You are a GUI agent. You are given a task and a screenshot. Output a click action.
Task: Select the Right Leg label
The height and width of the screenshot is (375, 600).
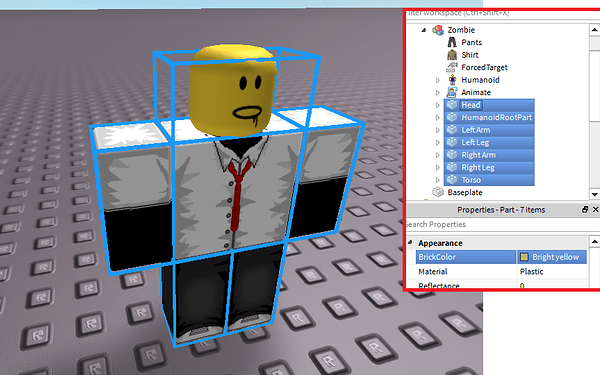point(478,168)
